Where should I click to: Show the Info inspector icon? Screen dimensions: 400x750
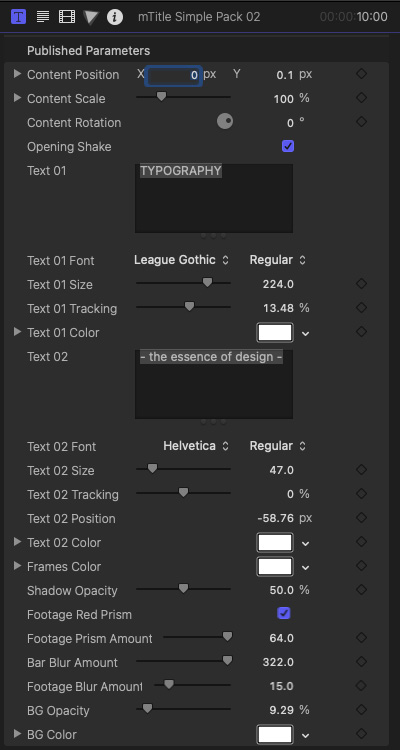point(115,17)
